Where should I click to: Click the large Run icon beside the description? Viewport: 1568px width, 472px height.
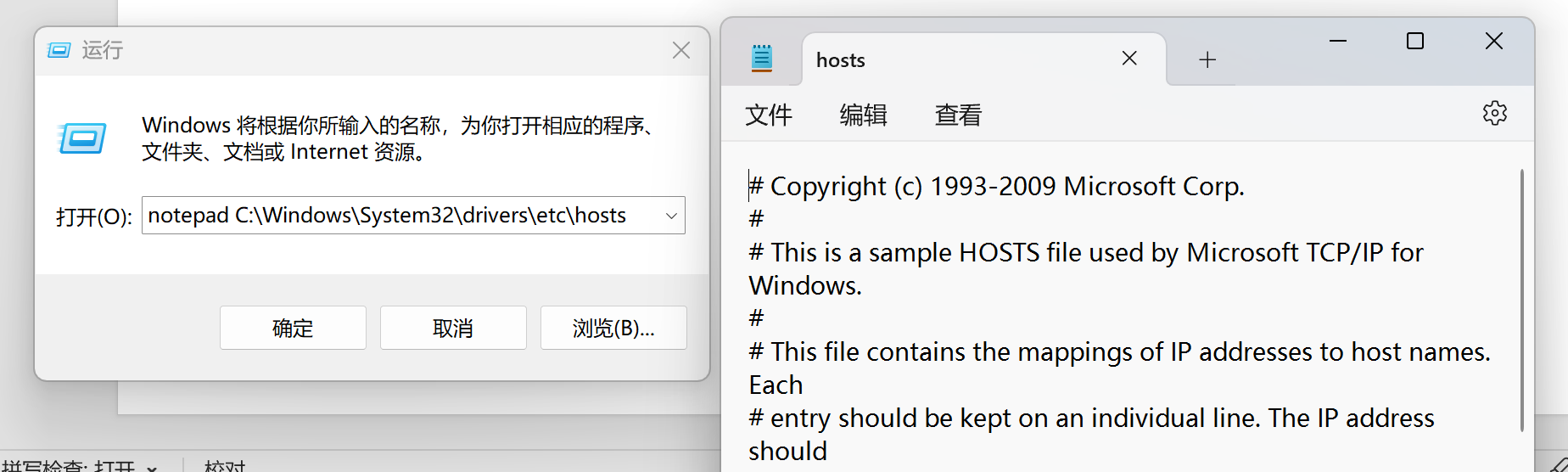82,138
